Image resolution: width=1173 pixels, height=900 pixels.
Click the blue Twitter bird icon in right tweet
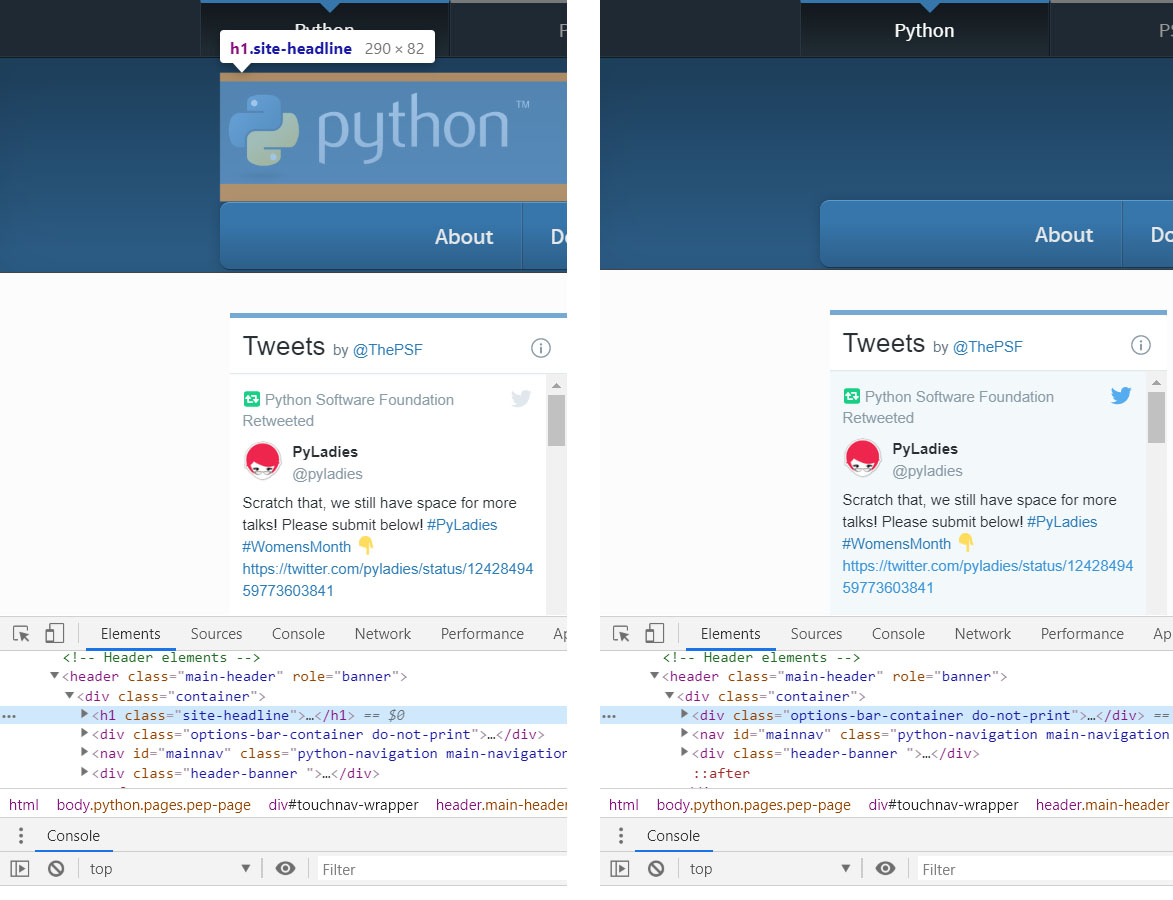[x=1121, y=395]
